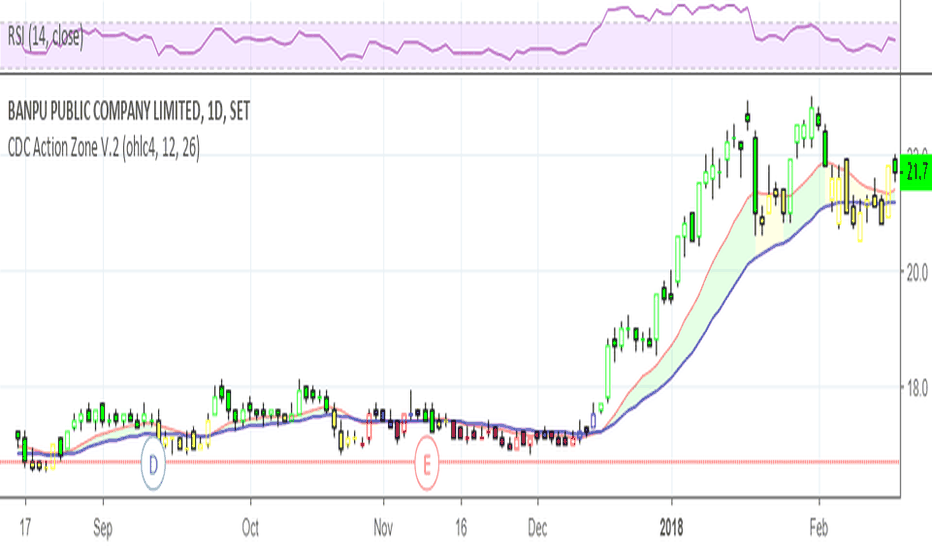Click the Dec date axis label
Screen dimensions: 932x550
pos(537,528)
